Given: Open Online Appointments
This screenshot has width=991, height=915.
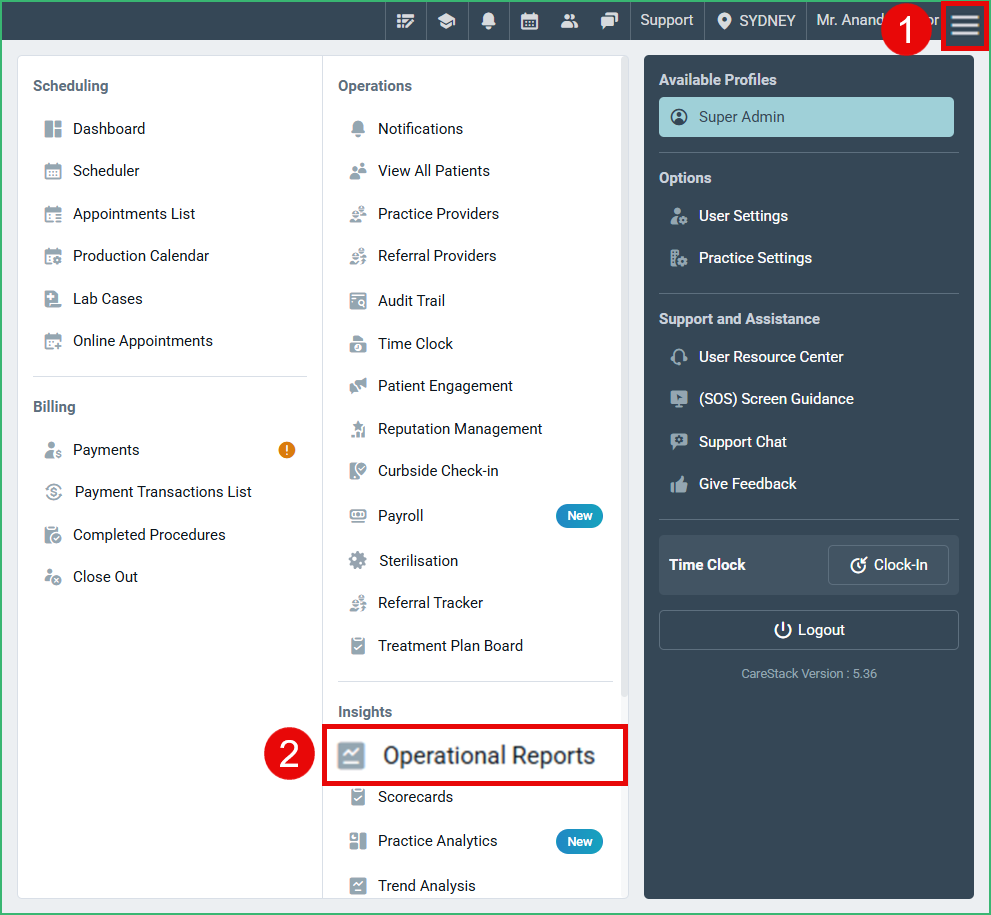Looking at the screenshot, I should click(x=128, y=341).
